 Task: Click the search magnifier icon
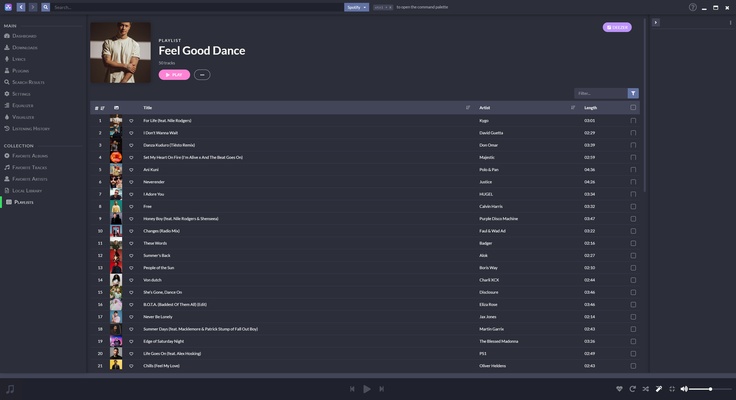pyautogui.click(x=46, y=7)
